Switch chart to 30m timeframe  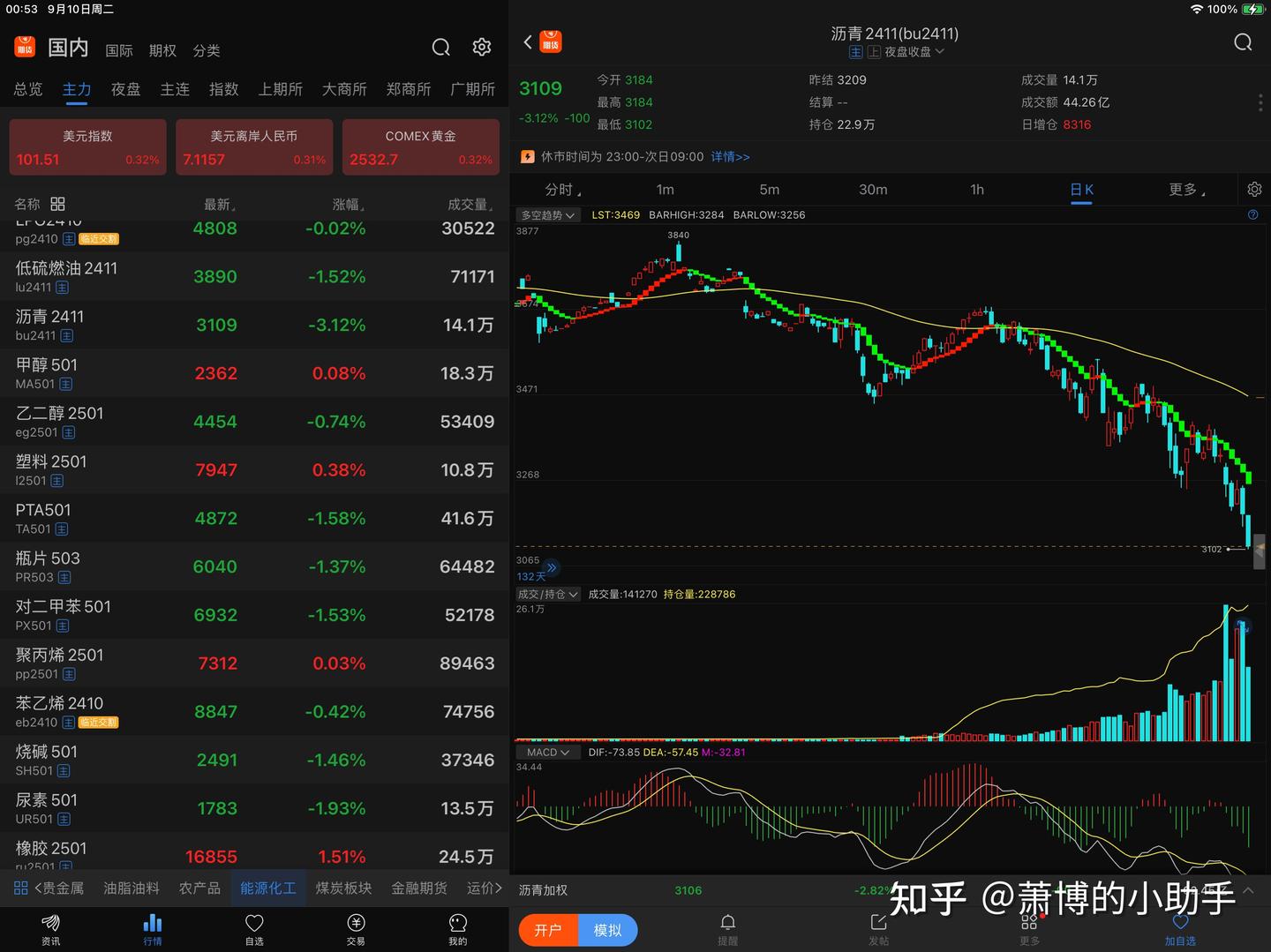click(873, 189)
